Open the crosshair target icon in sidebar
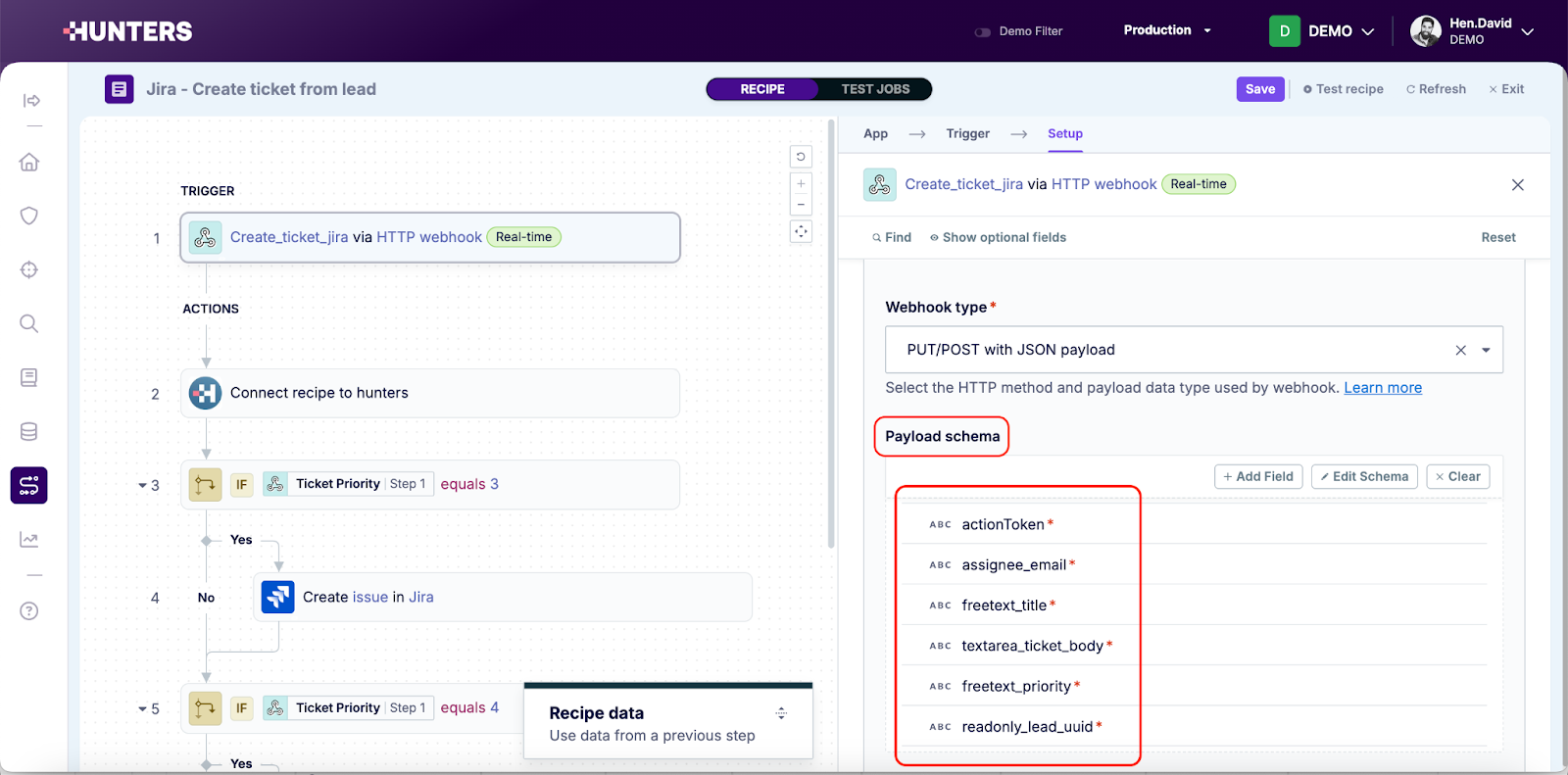Image resolution: width=1568 pixels, height=775 pixels. [x=29, y=269]
